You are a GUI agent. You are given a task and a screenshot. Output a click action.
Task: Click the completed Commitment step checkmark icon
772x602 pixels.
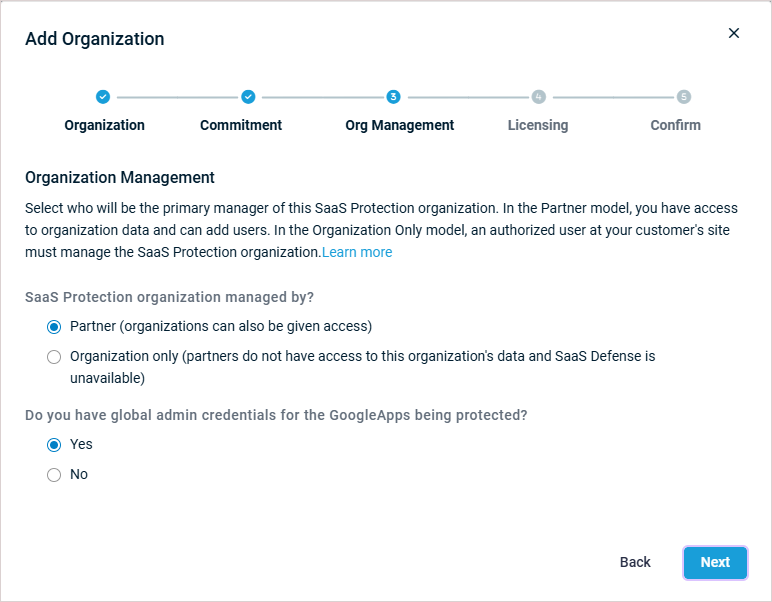[x=248, y=97]
